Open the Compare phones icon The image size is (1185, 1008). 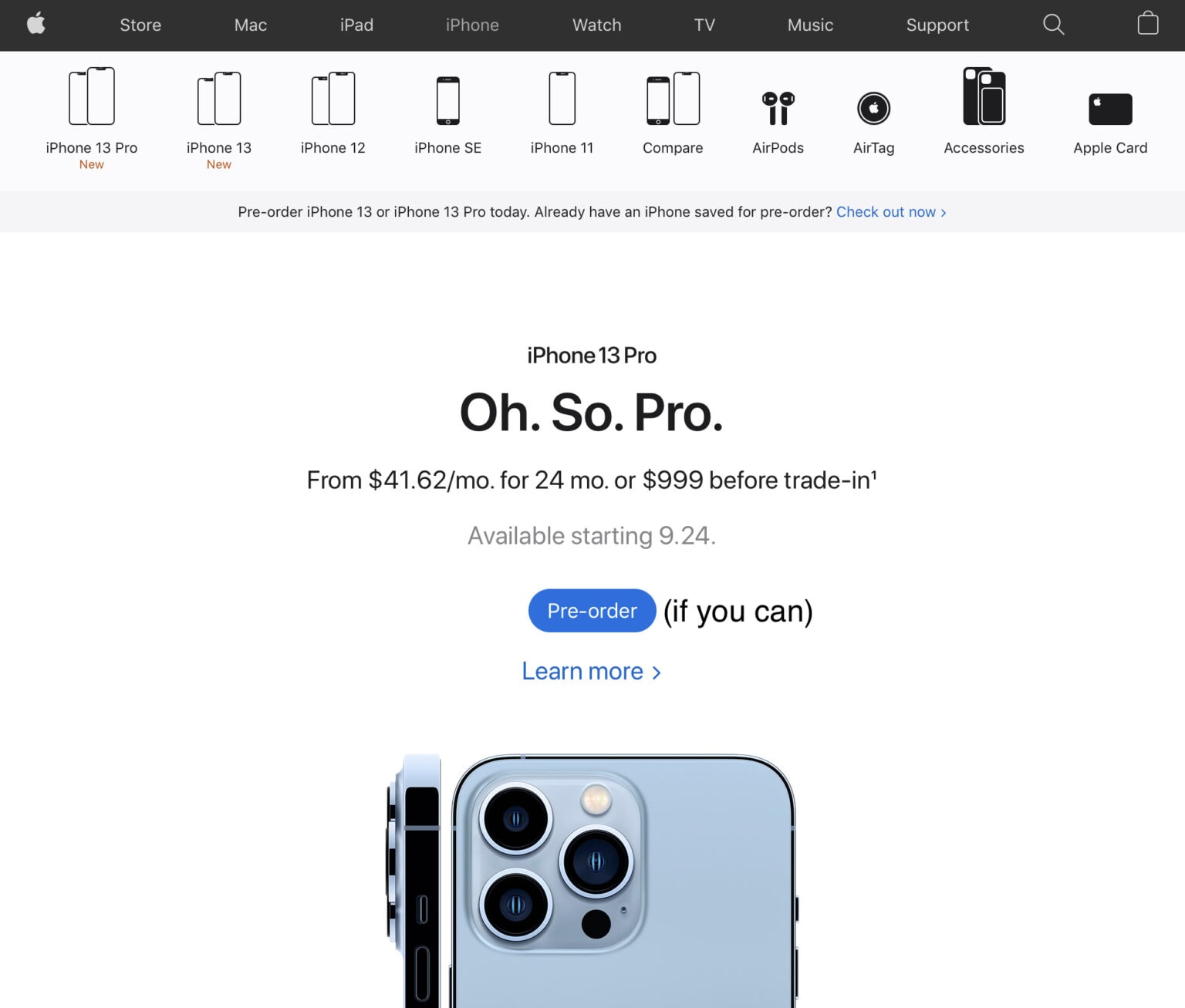[673, 99]
